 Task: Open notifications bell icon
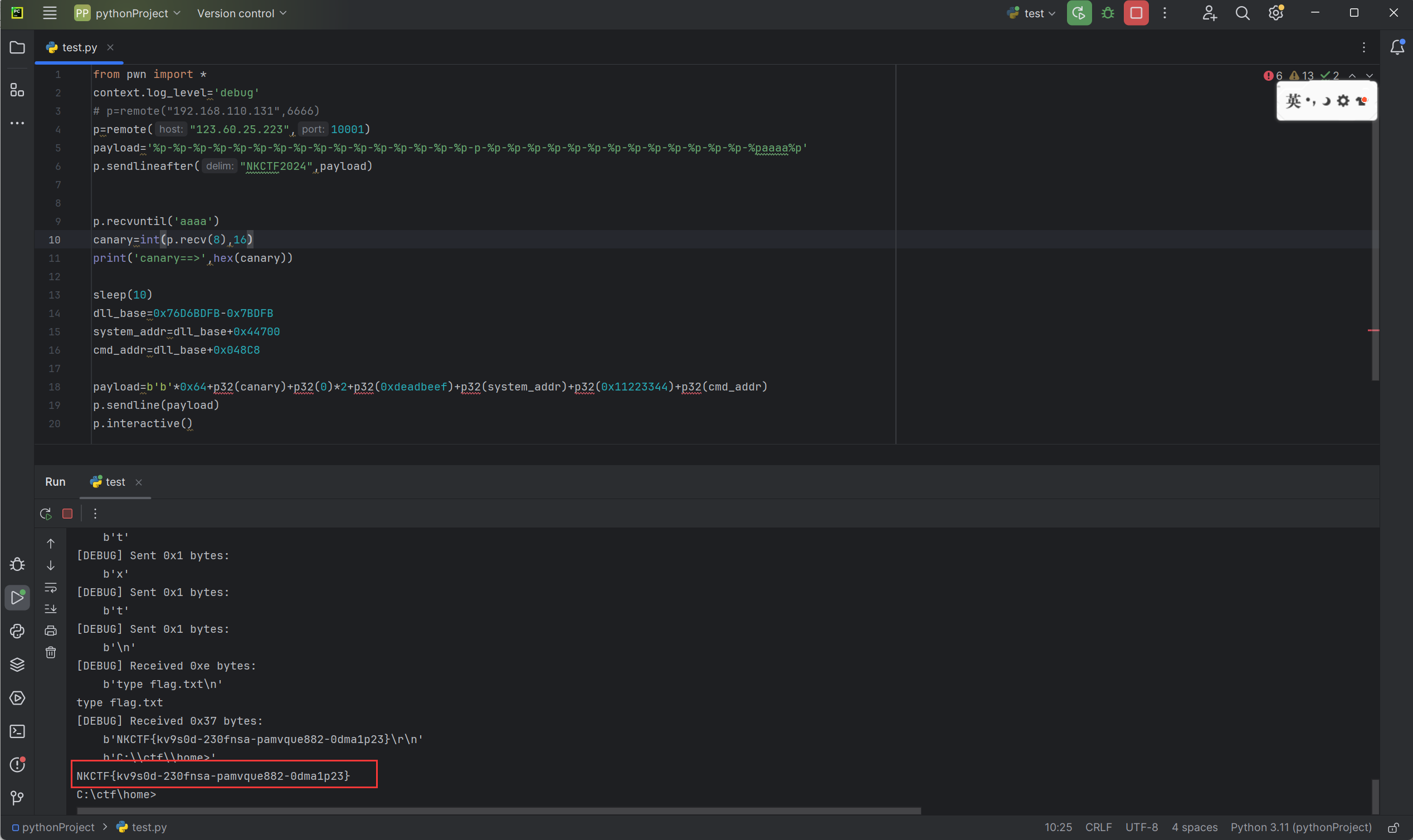pyautogui.click(x=1397, y=47)
